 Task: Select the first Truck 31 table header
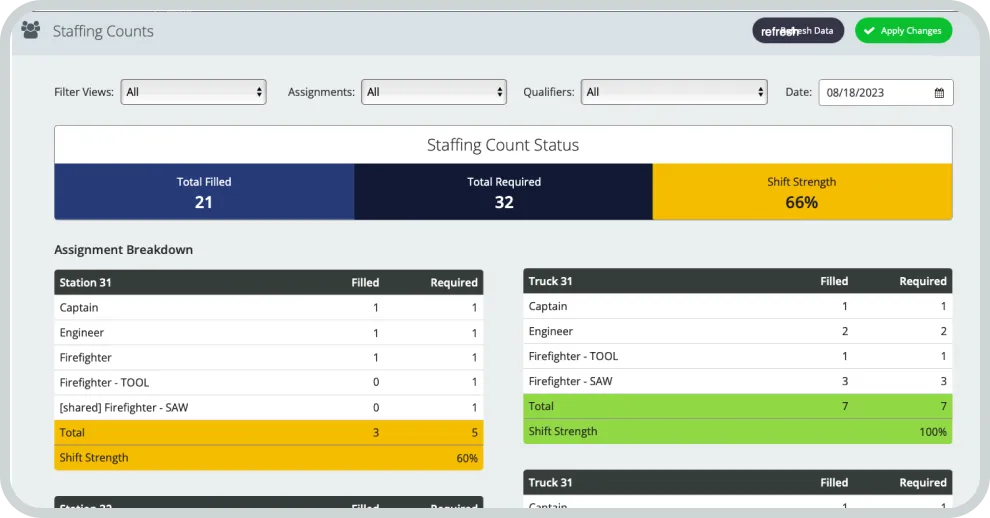coord(737,281)
